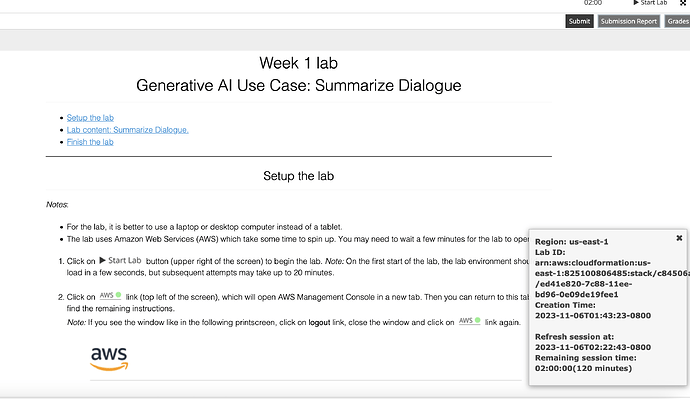The image size is (690, 399).
Task: Click the expand icon beside Start Lab
Action: tap(683, 3)
